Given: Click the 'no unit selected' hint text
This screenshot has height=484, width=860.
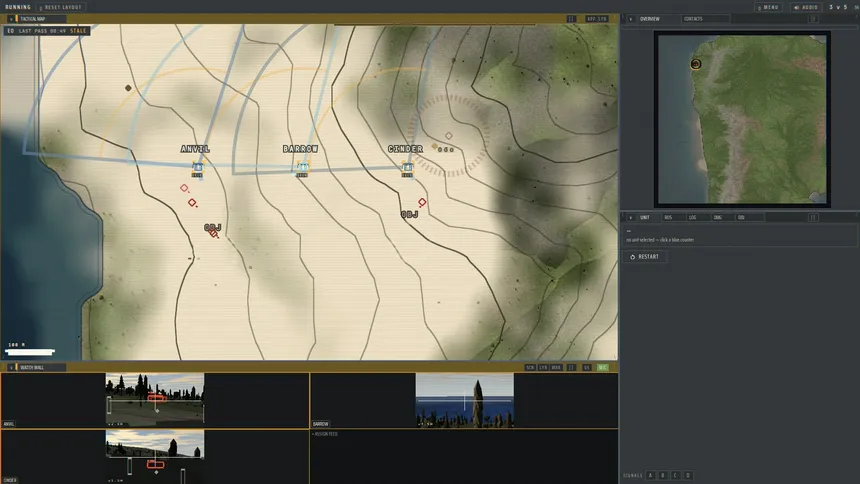Looking at the screenshot, I should (x=660, y=240).
